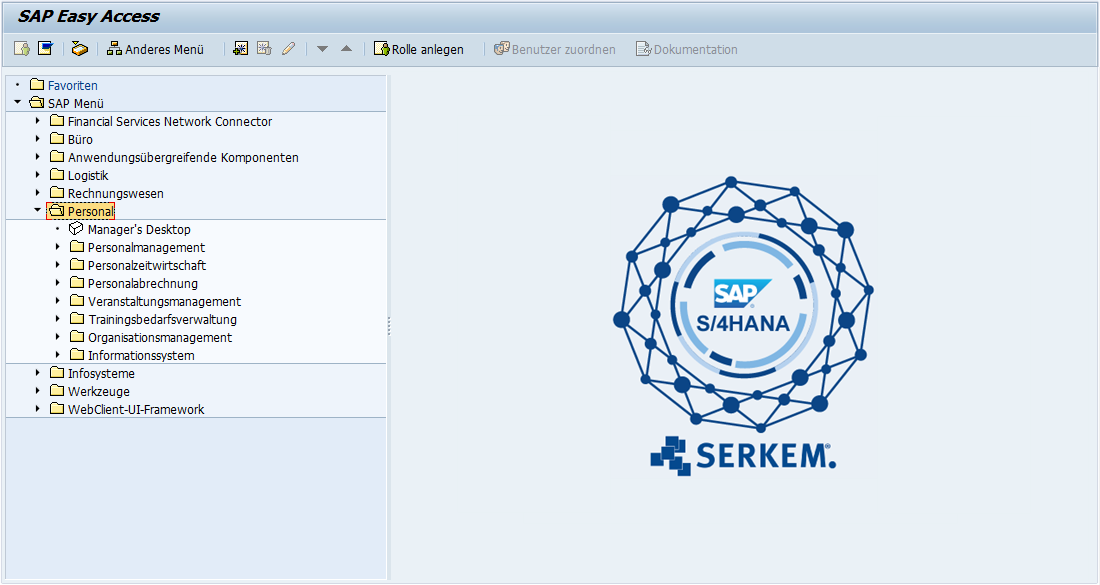Click the Move Favorites up arrow
1100x585 pixels.
[x=346, y=49]
